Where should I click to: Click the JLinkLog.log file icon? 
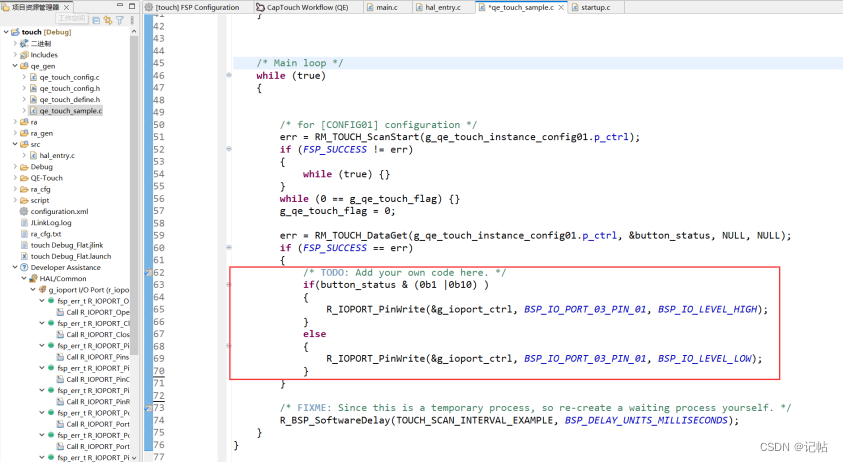24,223
